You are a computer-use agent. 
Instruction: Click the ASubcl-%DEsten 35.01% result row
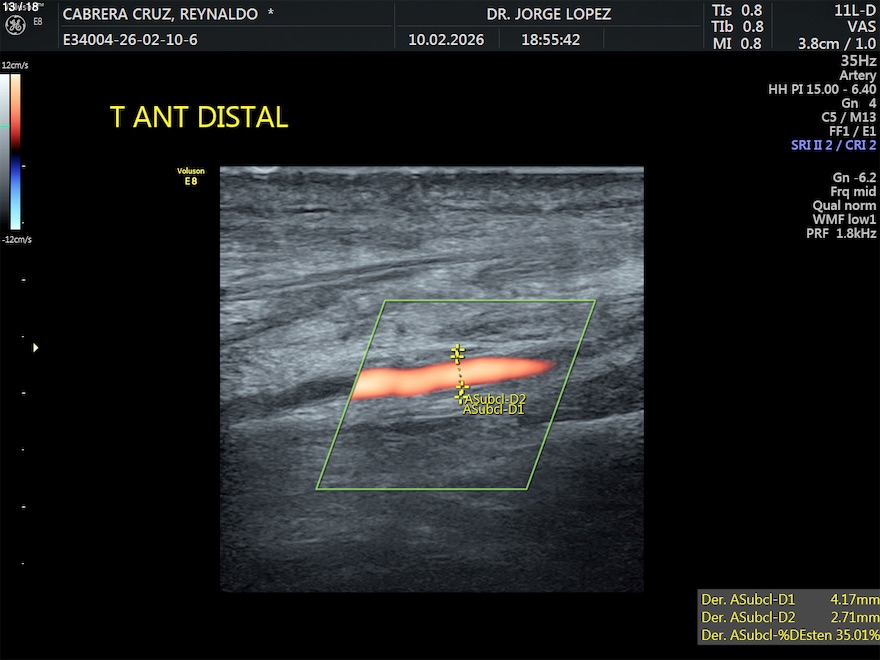(789, 635)
